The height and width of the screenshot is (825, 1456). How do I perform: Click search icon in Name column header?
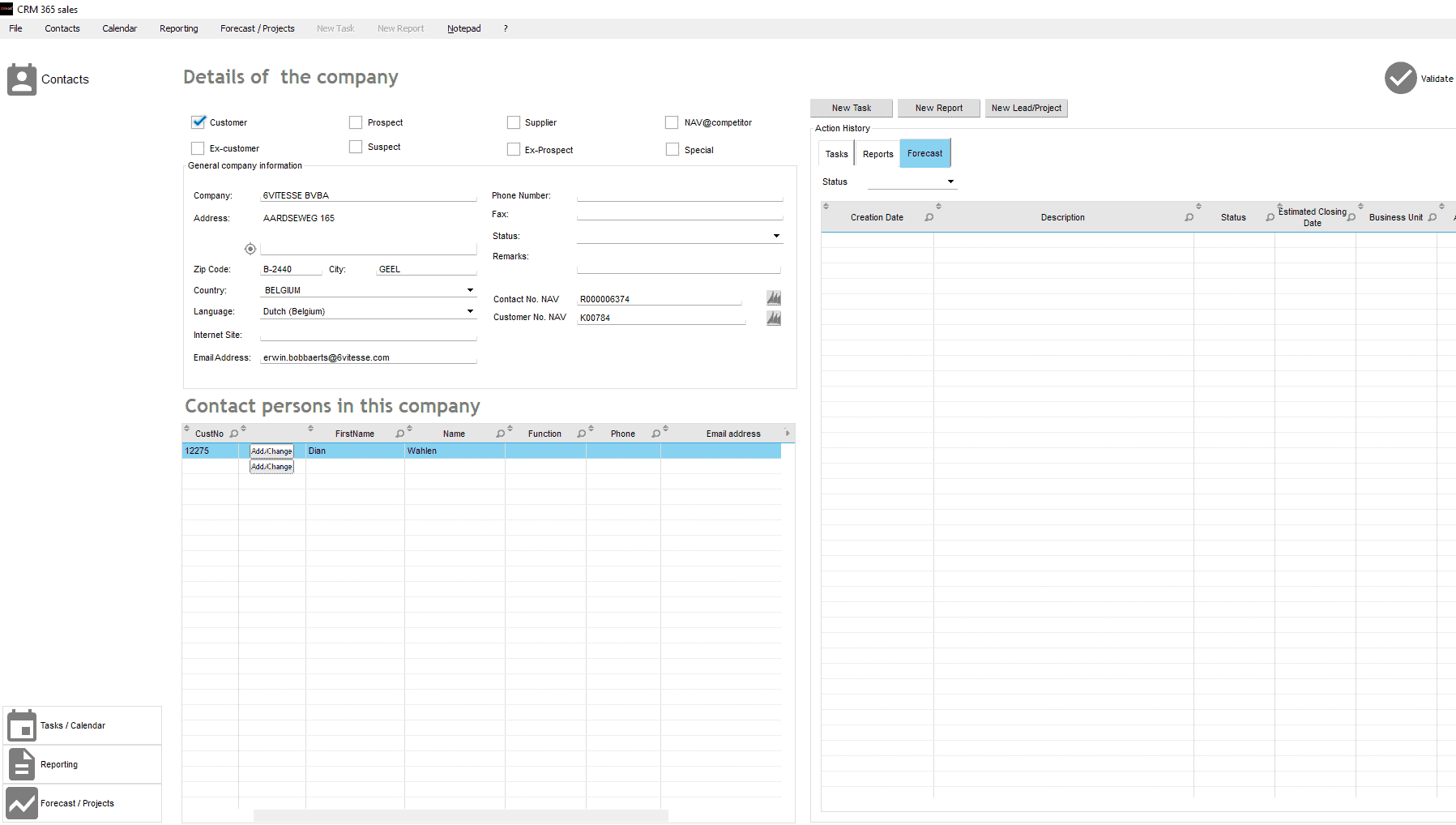coord(500,434)
